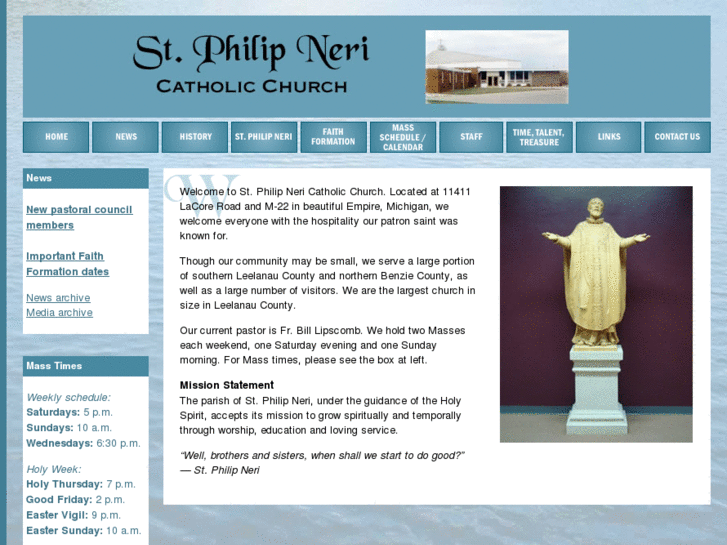The image size is (727, 545).
Task: Open Important Faith Formation dates link
Action: (68, 263)
